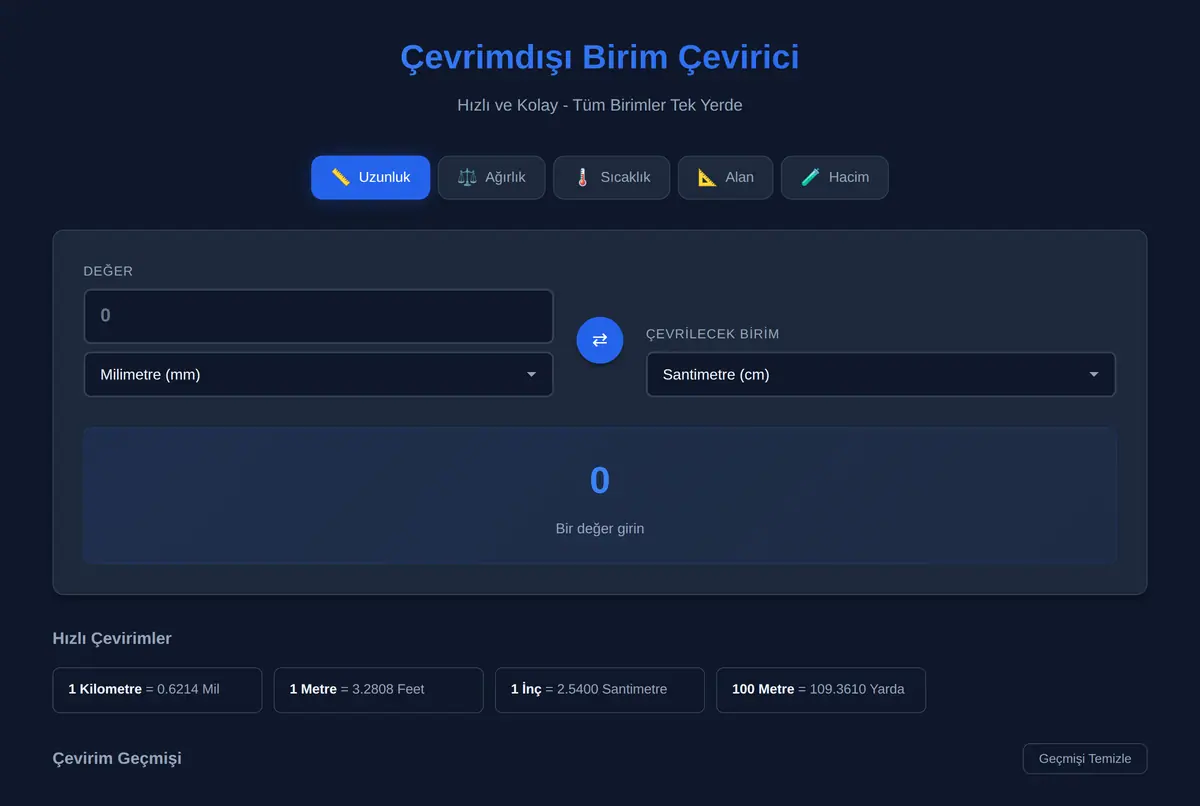This screenshot has height=806, width=1200.
Task: Select the 100 Metre to Yarda conversion
Action: [x=821, y=690]
